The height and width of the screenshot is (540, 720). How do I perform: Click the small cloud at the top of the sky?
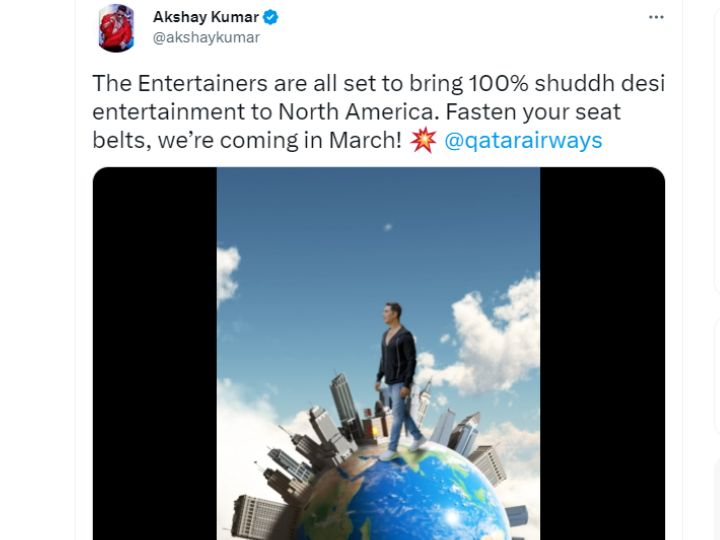pyautogui.click(x=388, y=227)
